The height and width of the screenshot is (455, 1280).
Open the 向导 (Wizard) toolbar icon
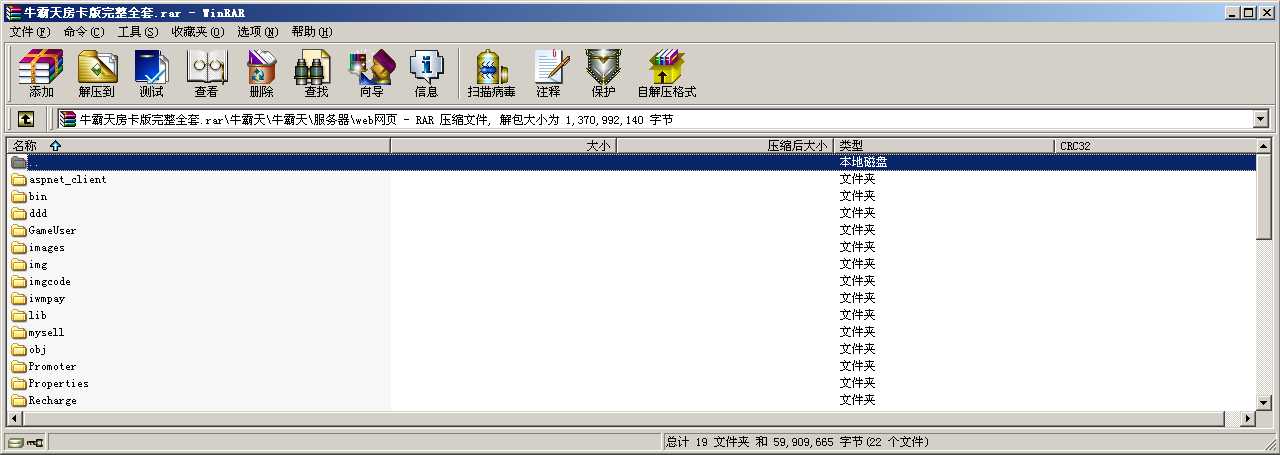coord(371,73)
